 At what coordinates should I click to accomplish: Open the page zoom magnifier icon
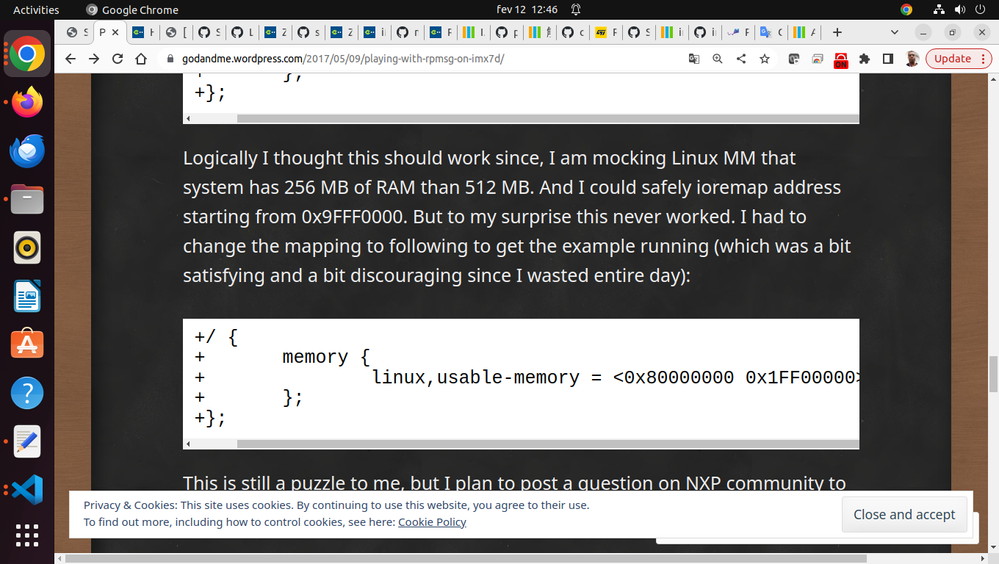(717, 59)
